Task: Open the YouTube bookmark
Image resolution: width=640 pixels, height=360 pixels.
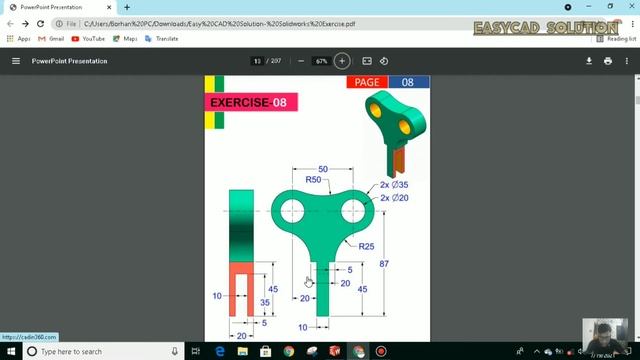Action: (88, 39)
